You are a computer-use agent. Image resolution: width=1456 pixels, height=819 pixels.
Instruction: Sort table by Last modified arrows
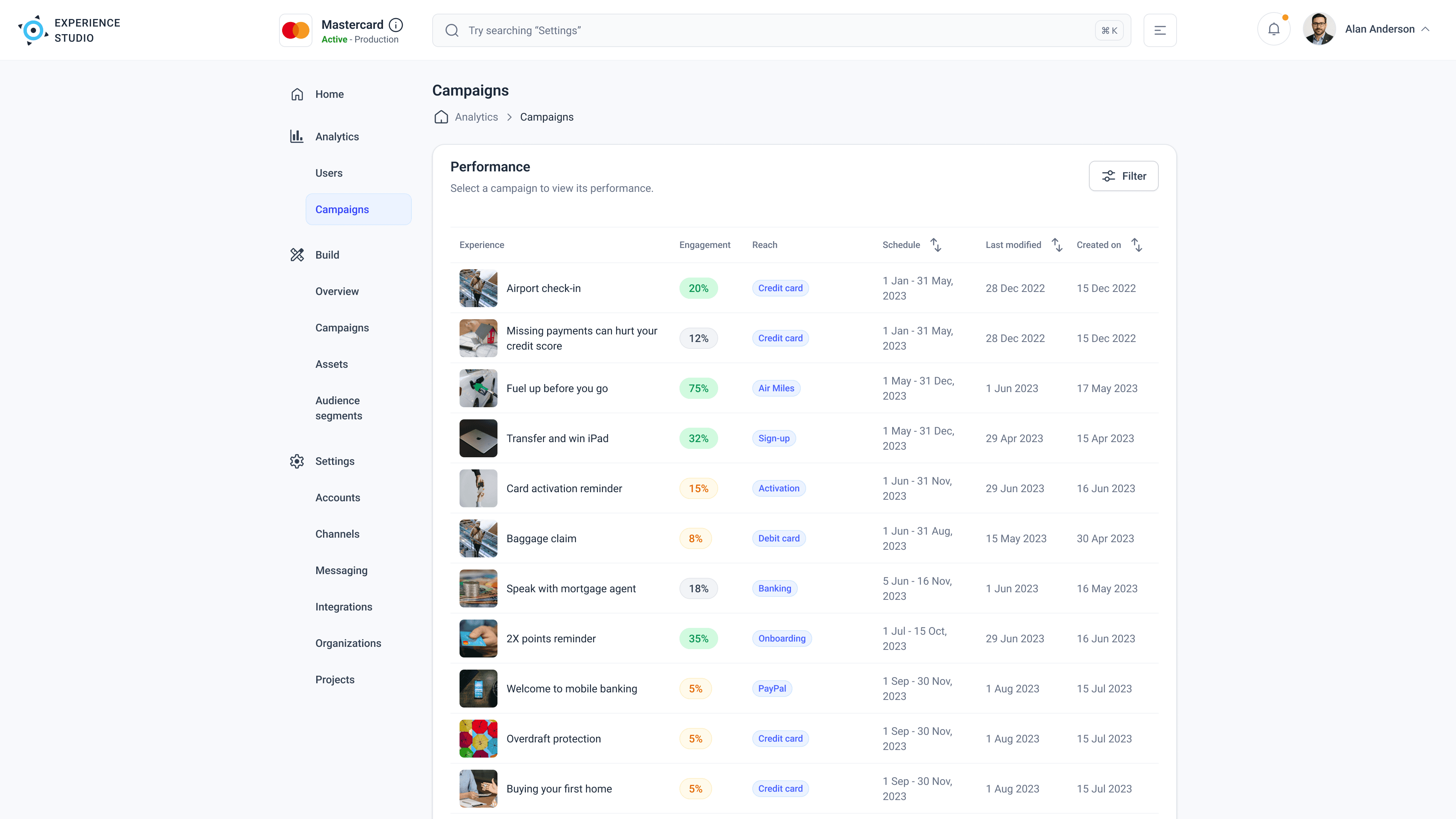coord(1057,245)
